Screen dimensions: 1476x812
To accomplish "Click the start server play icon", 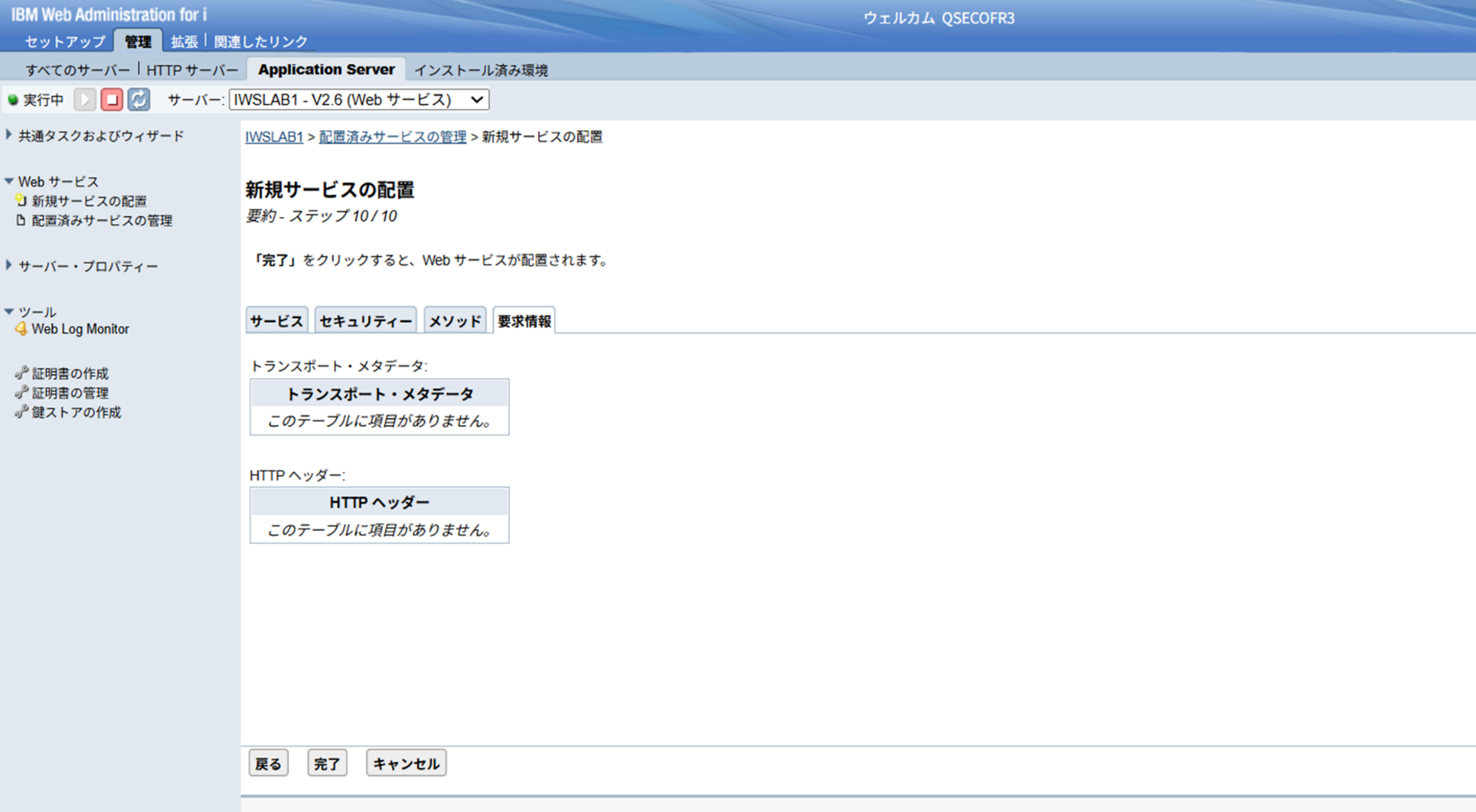I will tap(85, 100).
